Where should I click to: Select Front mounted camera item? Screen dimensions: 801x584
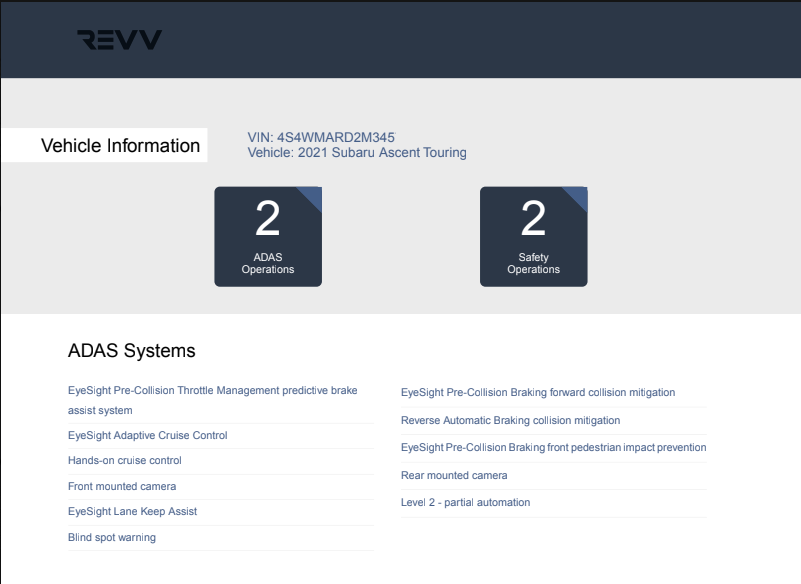[x=122, y=486]
